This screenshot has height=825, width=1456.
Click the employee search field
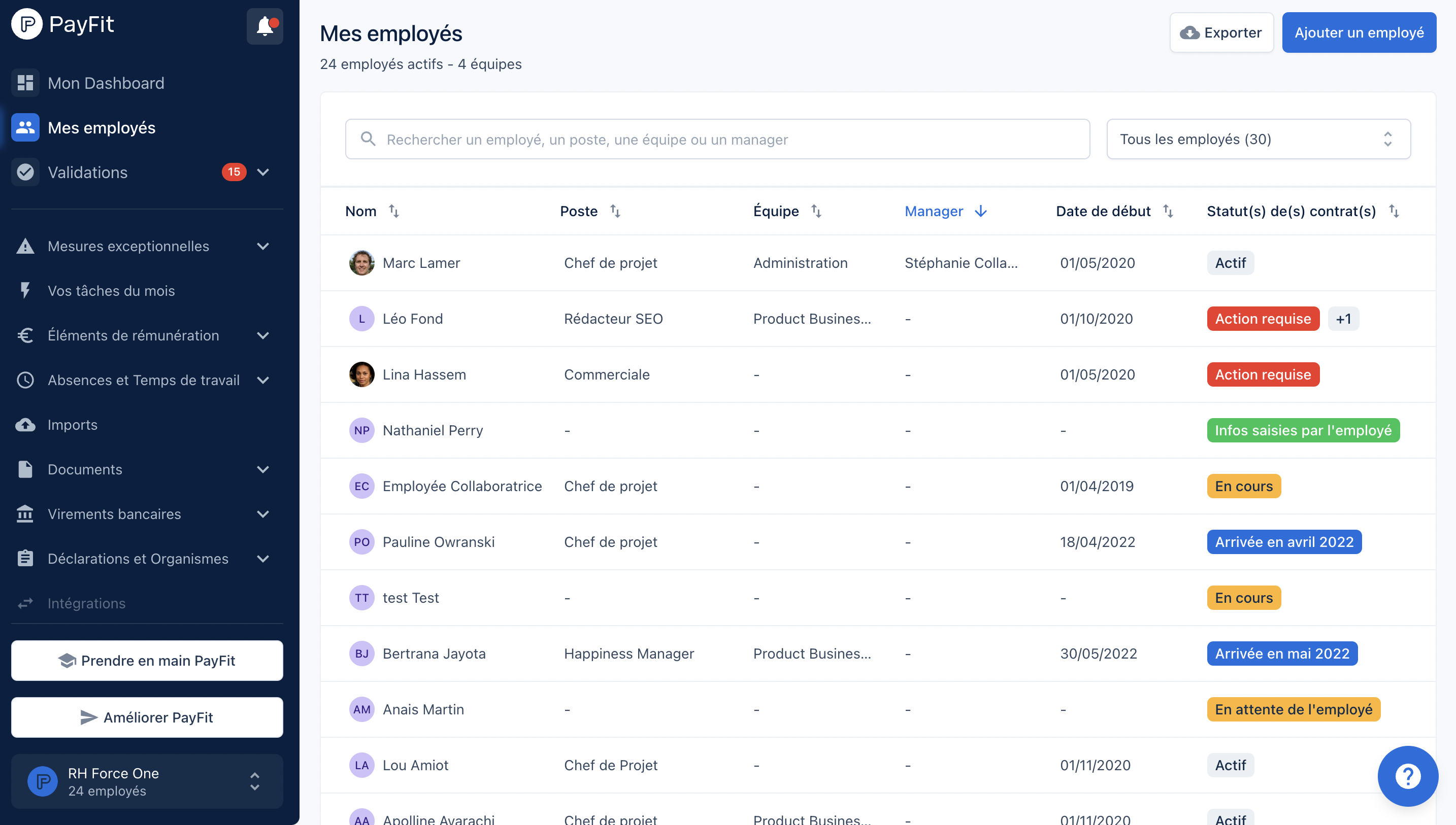click(x=717, y=140)
